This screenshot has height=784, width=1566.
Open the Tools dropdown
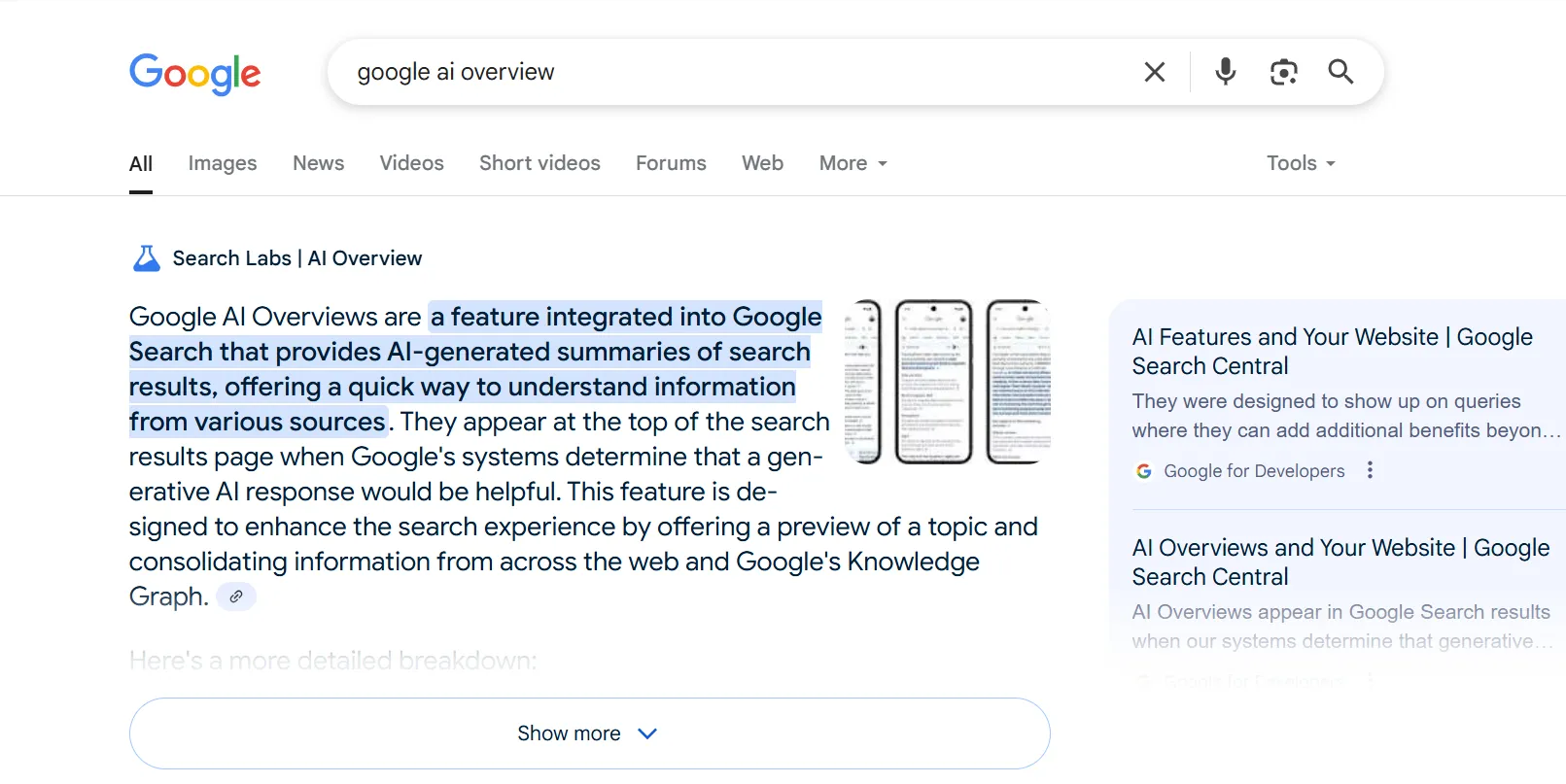(1301, 163)
